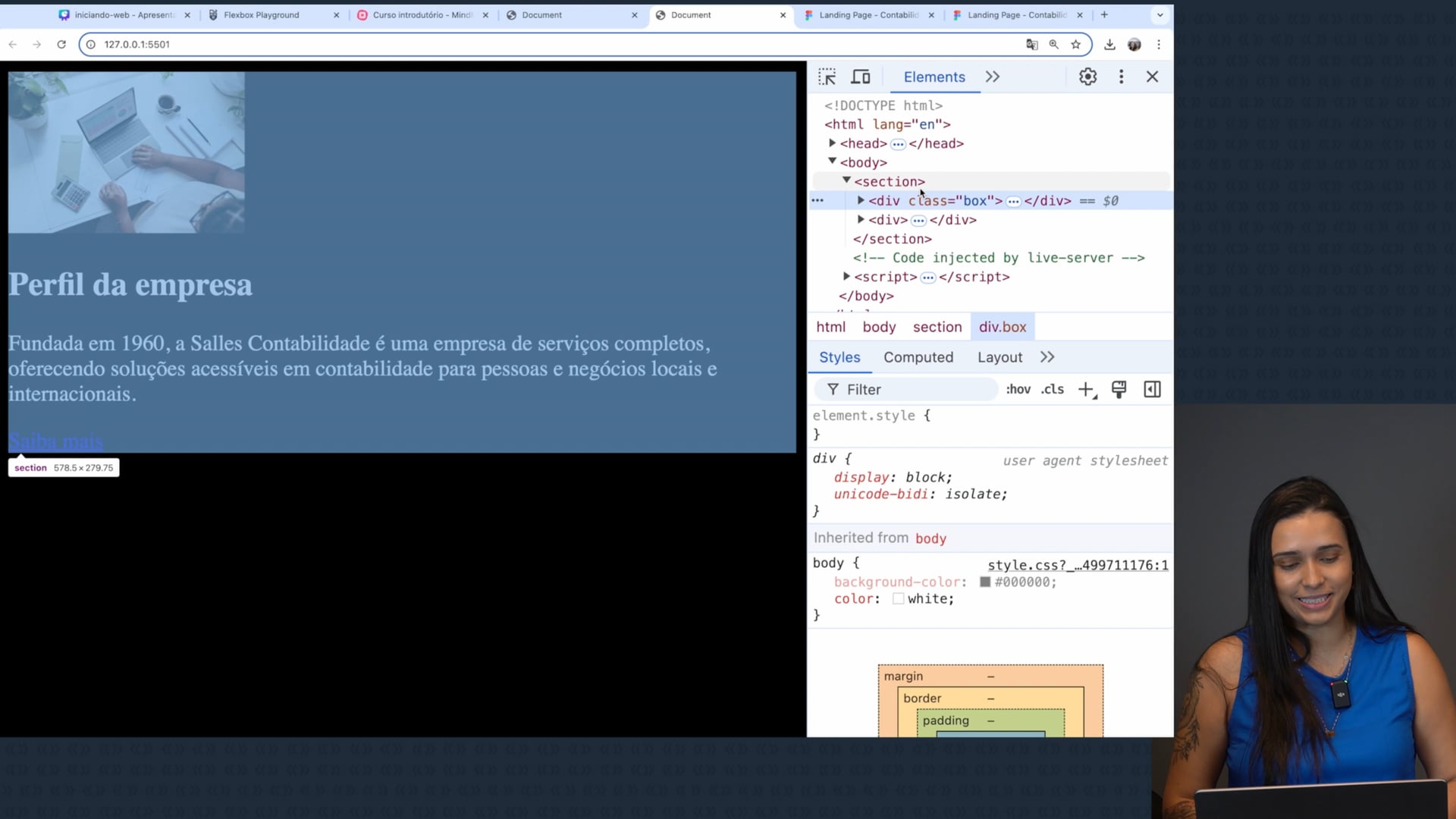Toggle the device toolbar icon
This screenshot has width=1456, height=819.
point(860,77)
